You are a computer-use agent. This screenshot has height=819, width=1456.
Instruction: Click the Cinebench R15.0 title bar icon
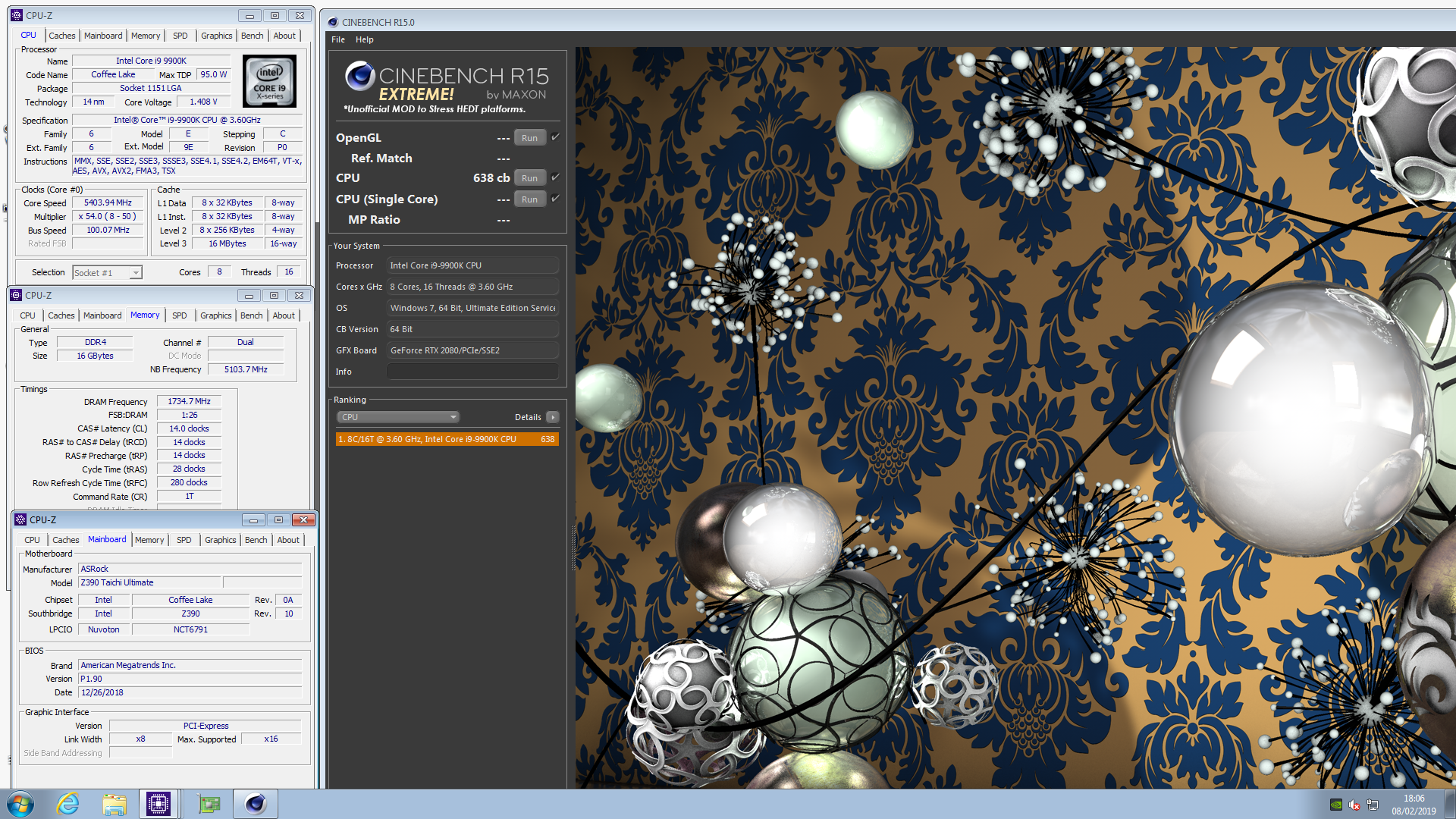[332, 22]
